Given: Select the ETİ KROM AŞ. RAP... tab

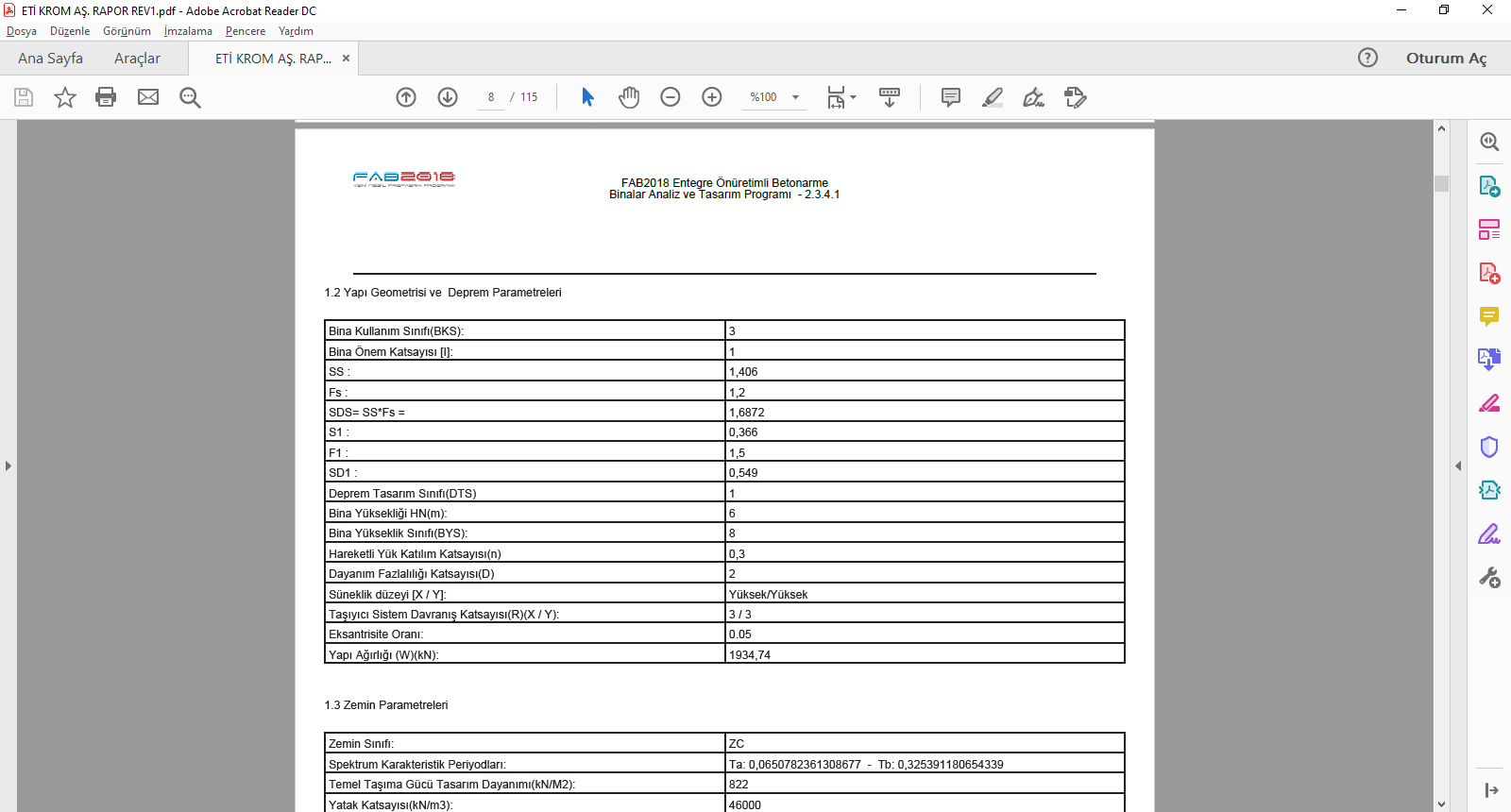Looking at the screenshot, I should (273, 59).
